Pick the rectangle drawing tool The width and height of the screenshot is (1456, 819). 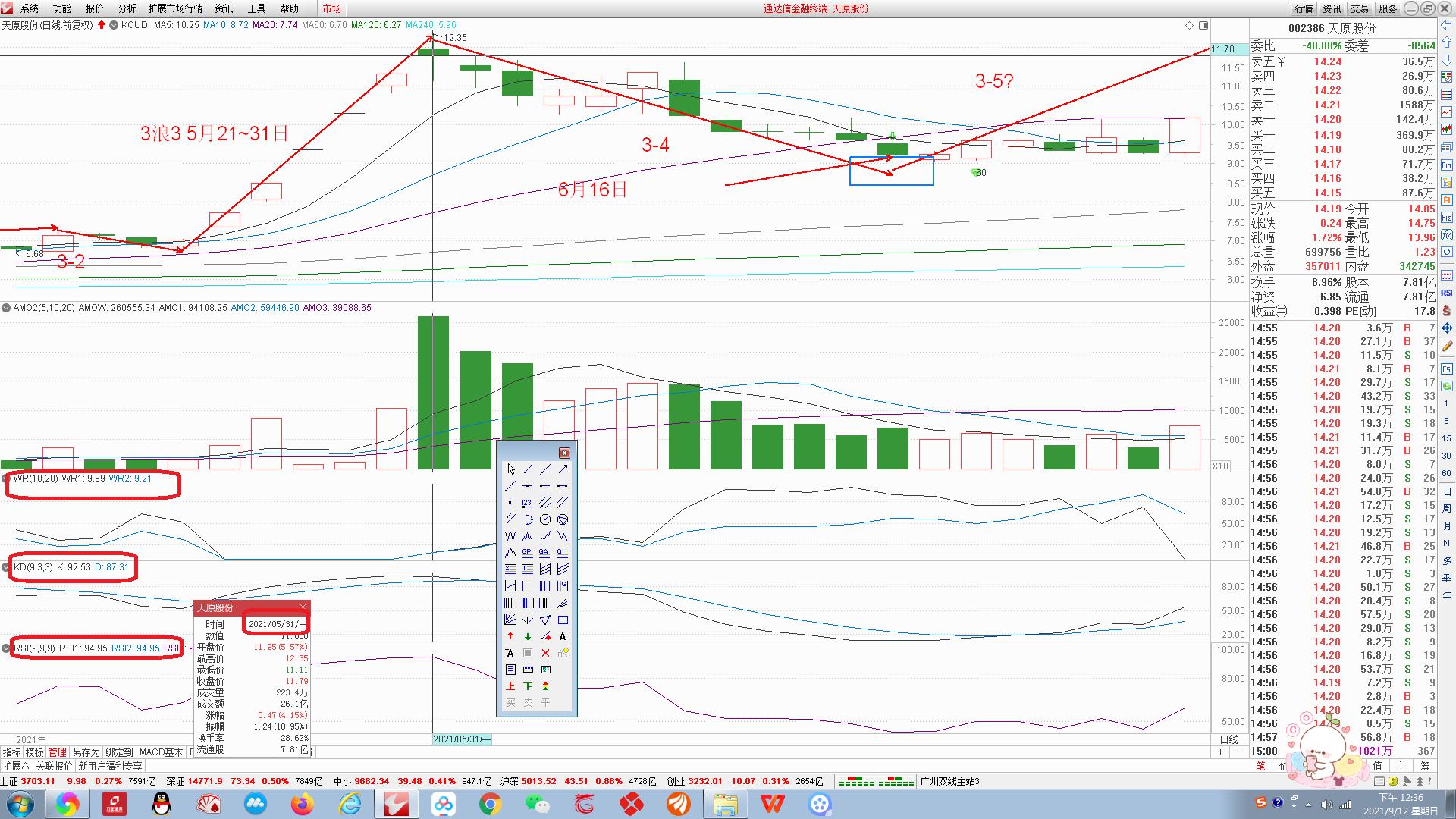pos(563,620)
